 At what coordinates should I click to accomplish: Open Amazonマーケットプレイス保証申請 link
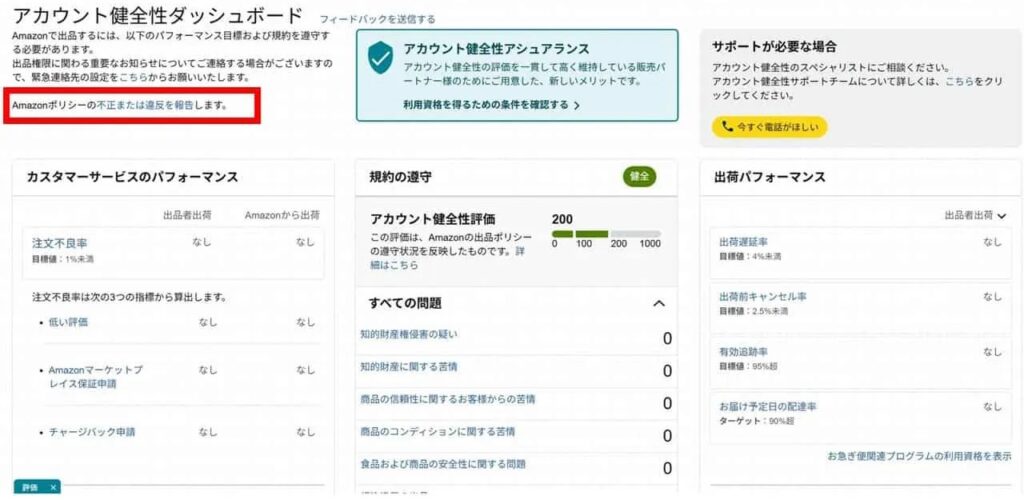pos(95,377)
